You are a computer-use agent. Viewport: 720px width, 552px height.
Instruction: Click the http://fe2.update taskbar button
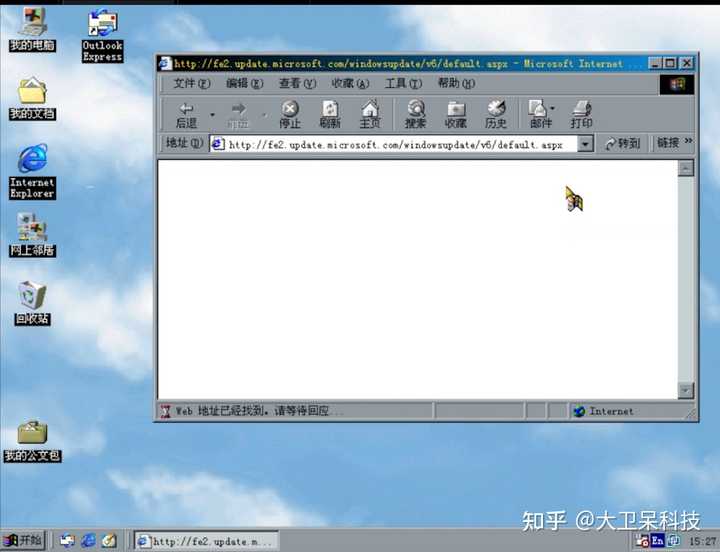click(207, 541)
